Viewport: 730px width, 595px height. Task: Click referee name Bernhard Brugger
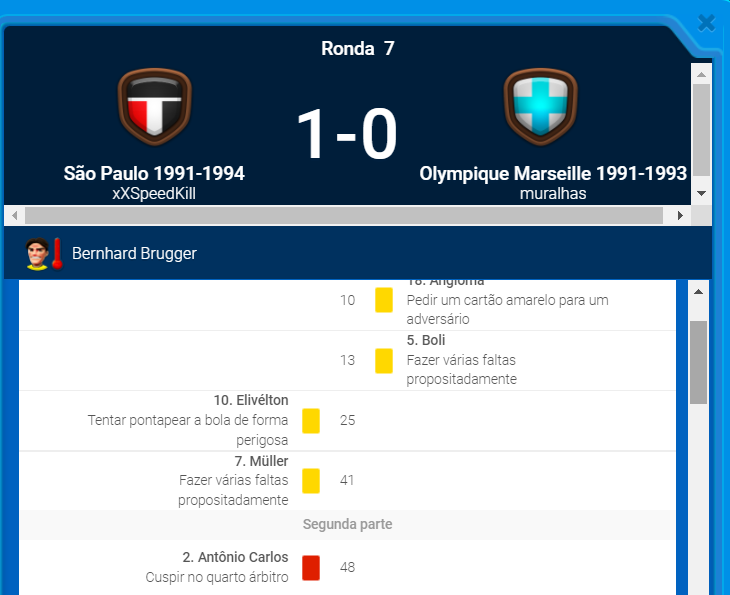(134, 254)
